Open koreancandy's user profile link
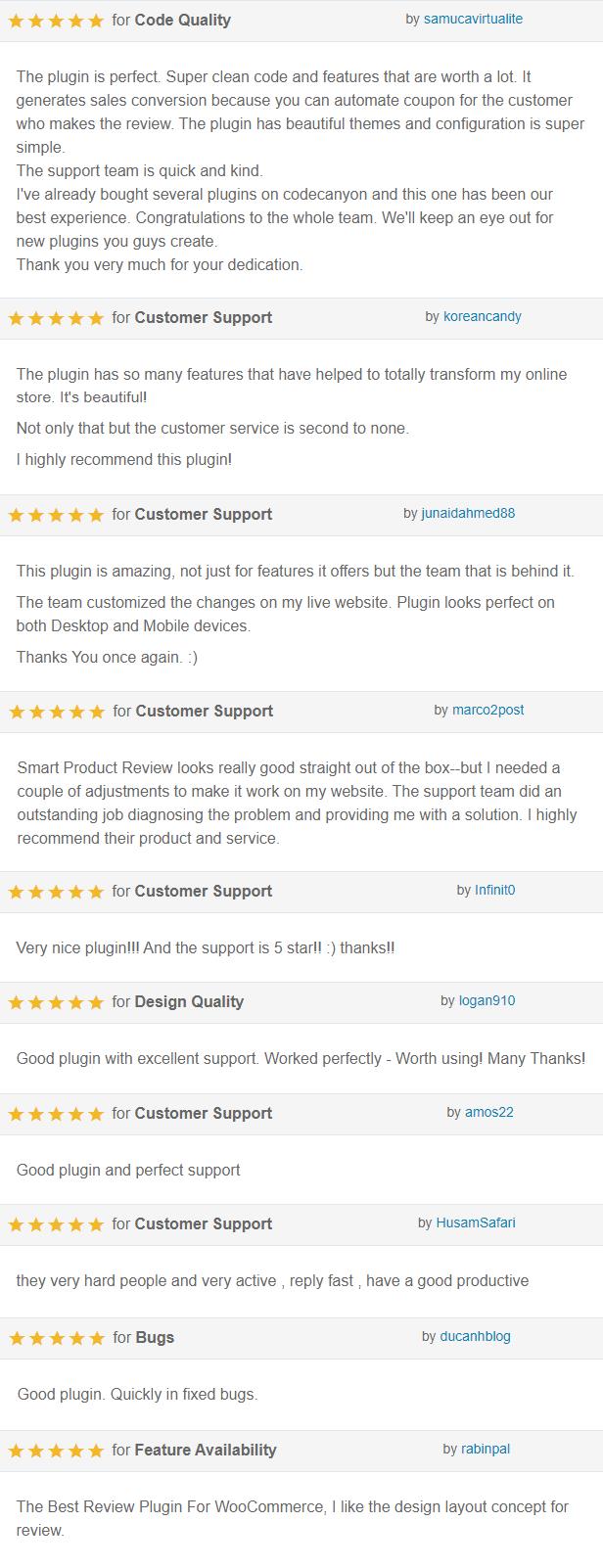This screenshot has height=1568, width=603. pyautogui.click(x=483, y=317)
